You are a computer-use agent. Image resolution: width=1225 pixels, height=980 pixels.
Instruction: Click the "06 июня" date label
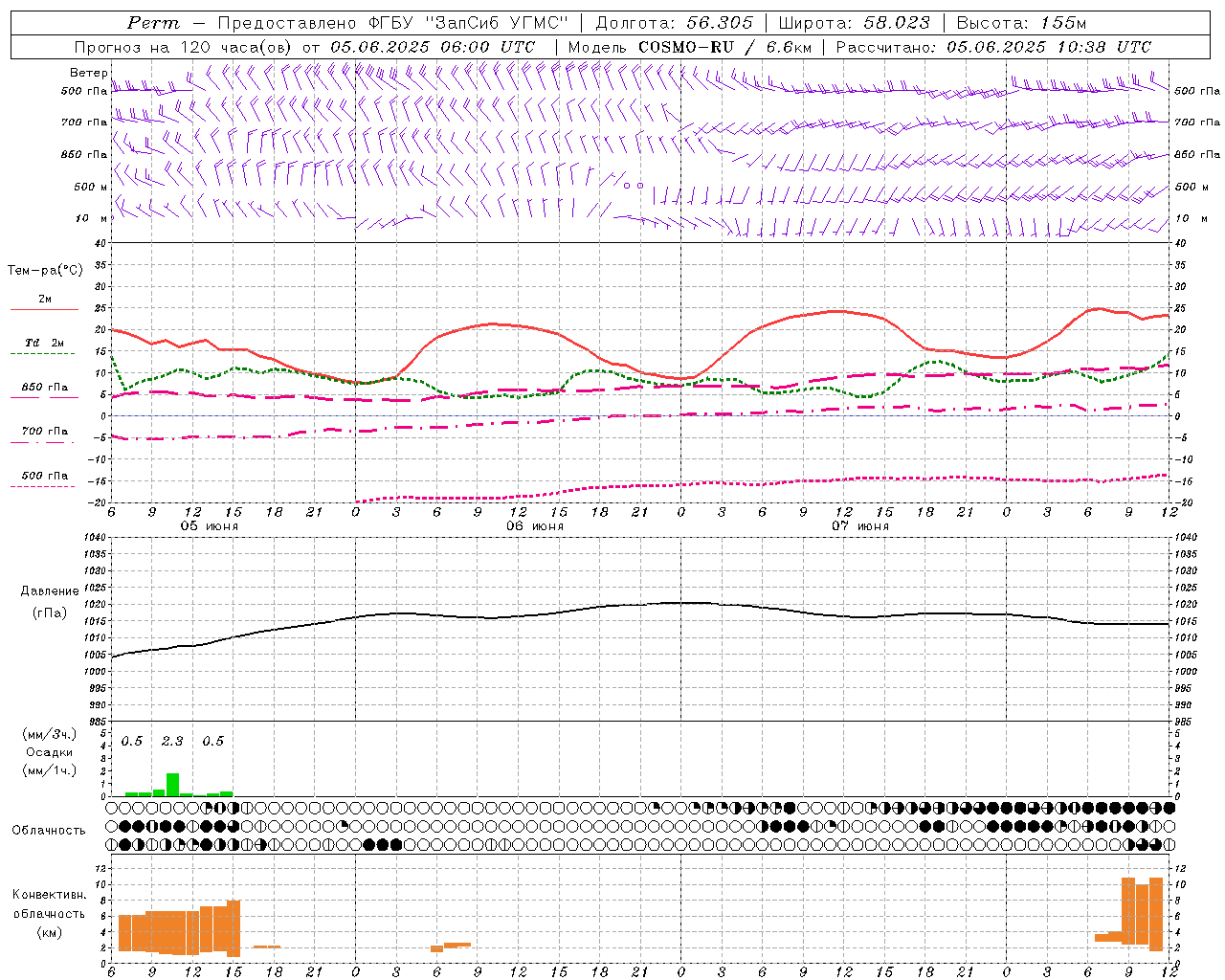[x=535, y=526]
